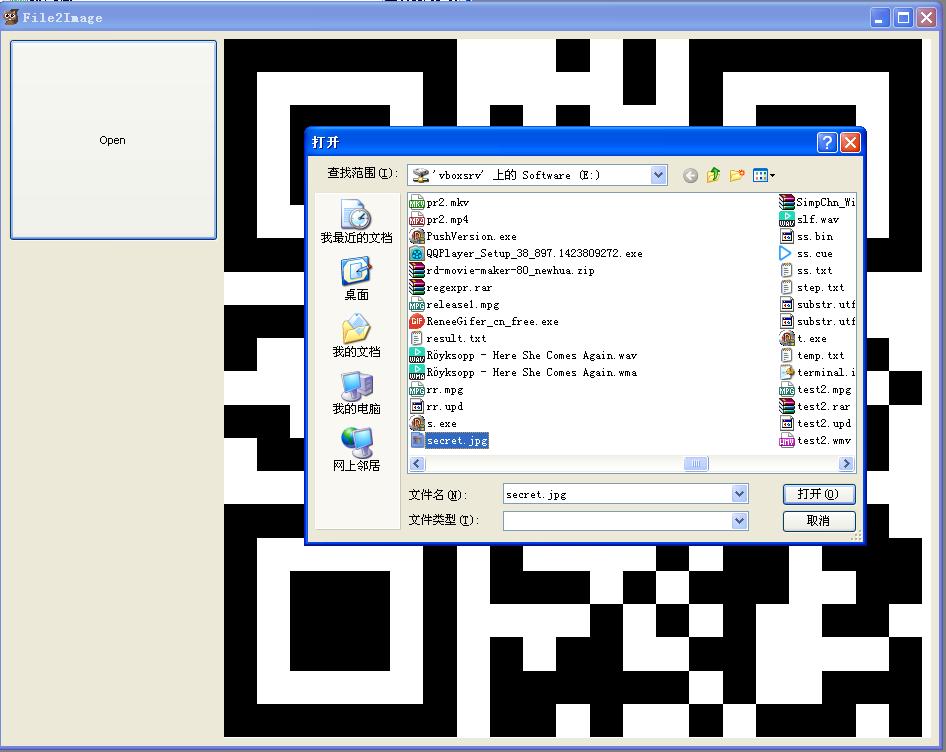Open 我的文档 my documents shortcut

pyautogui.click(x=357, y=336)
